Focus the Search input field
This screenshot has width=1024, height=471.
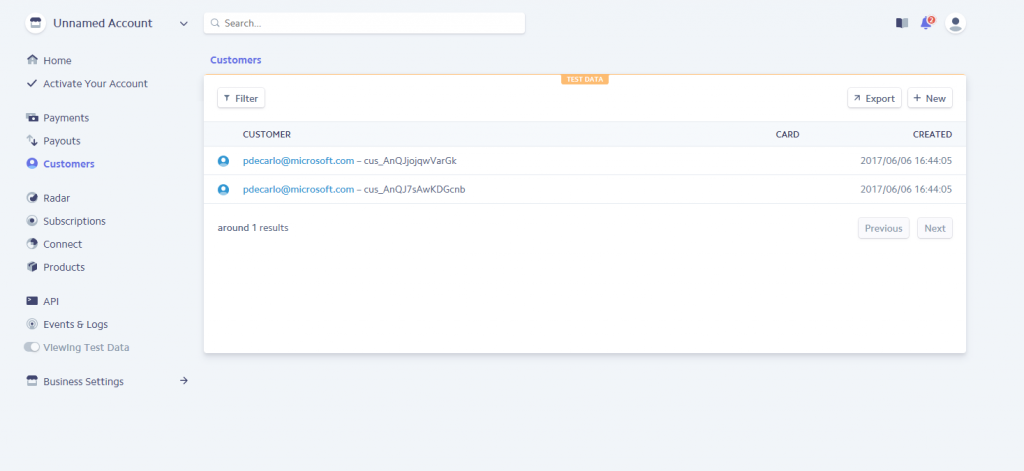click(364, 23)
